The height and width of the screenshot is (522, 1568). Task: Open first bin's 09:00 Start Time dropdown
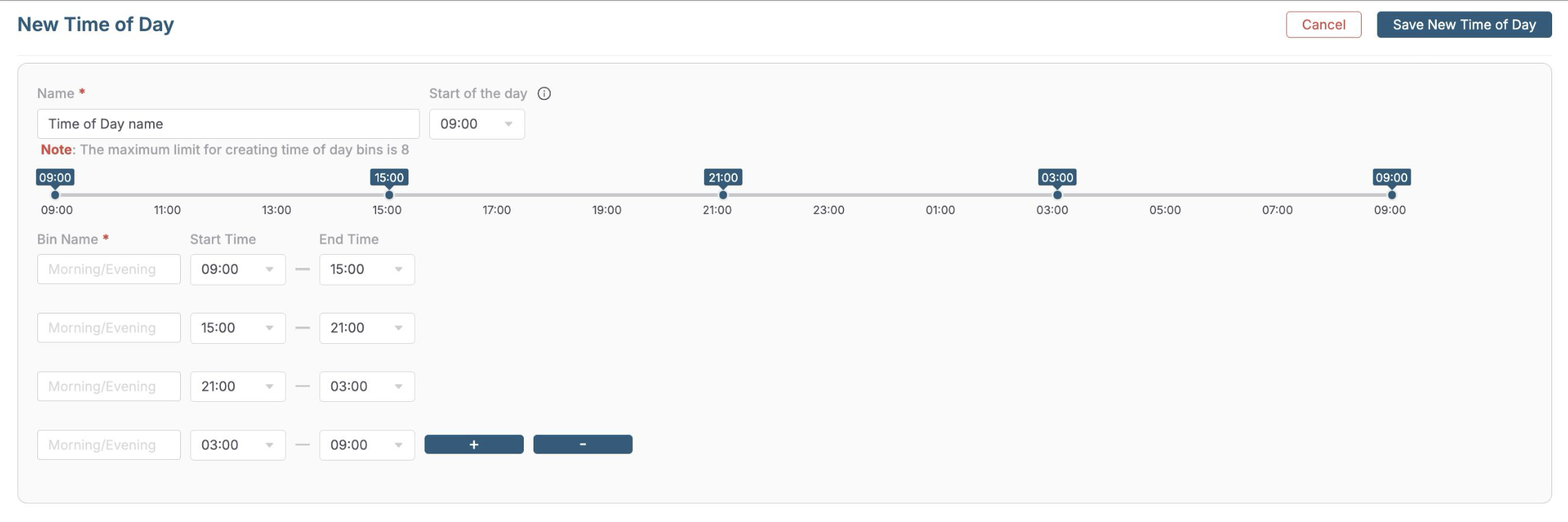(x=237, y=269)
